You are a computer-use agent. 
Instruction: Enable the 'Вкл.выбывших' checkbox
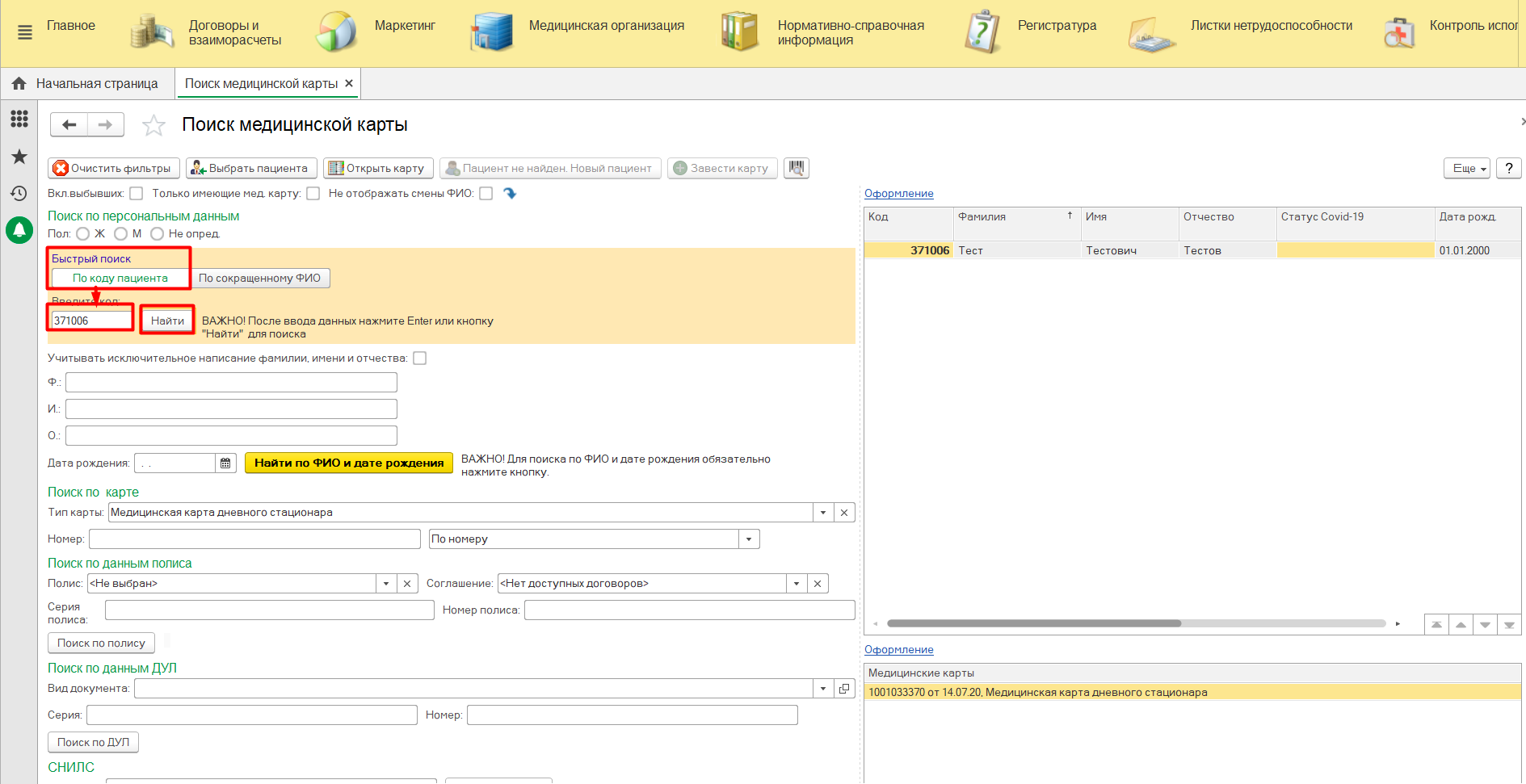pos(137,194)
